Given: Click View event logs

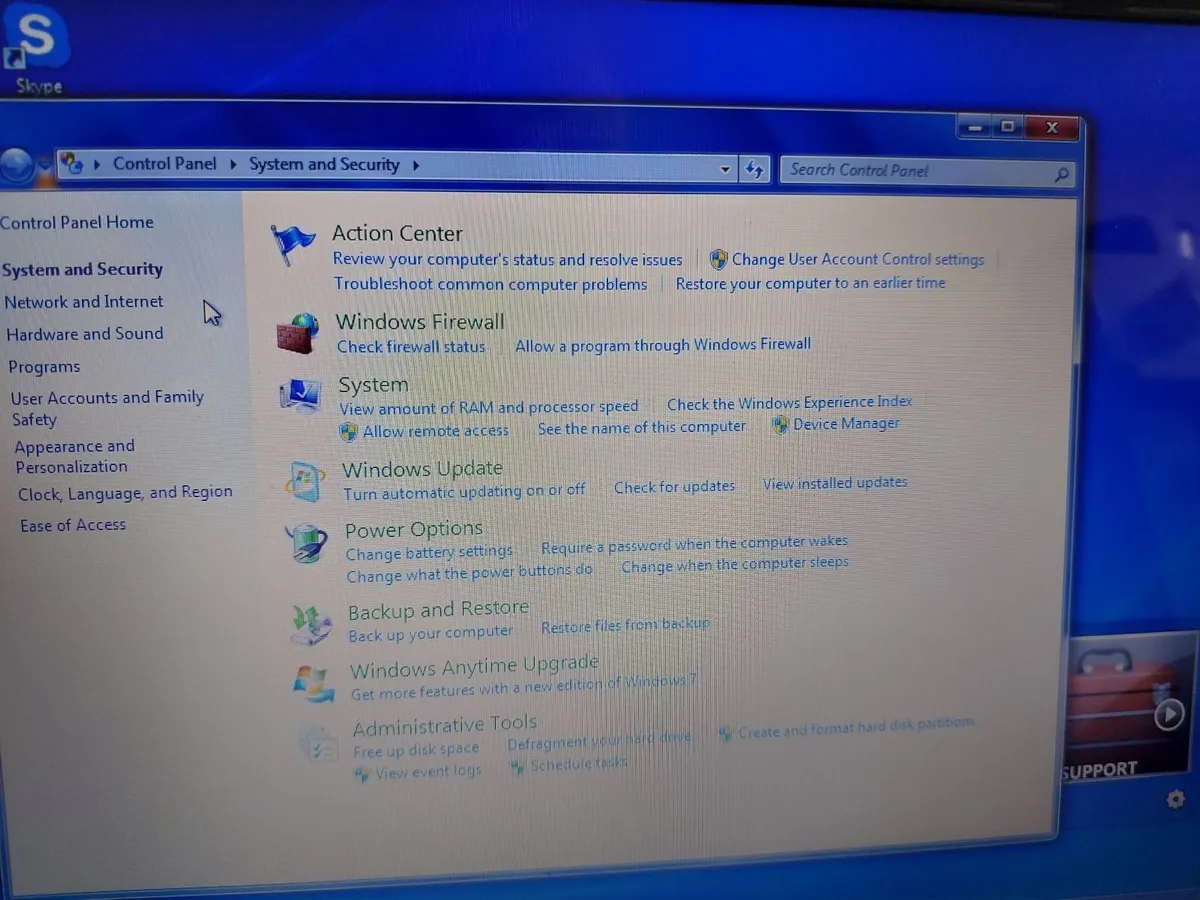Looking at the screenshot, I should [428, 772].
